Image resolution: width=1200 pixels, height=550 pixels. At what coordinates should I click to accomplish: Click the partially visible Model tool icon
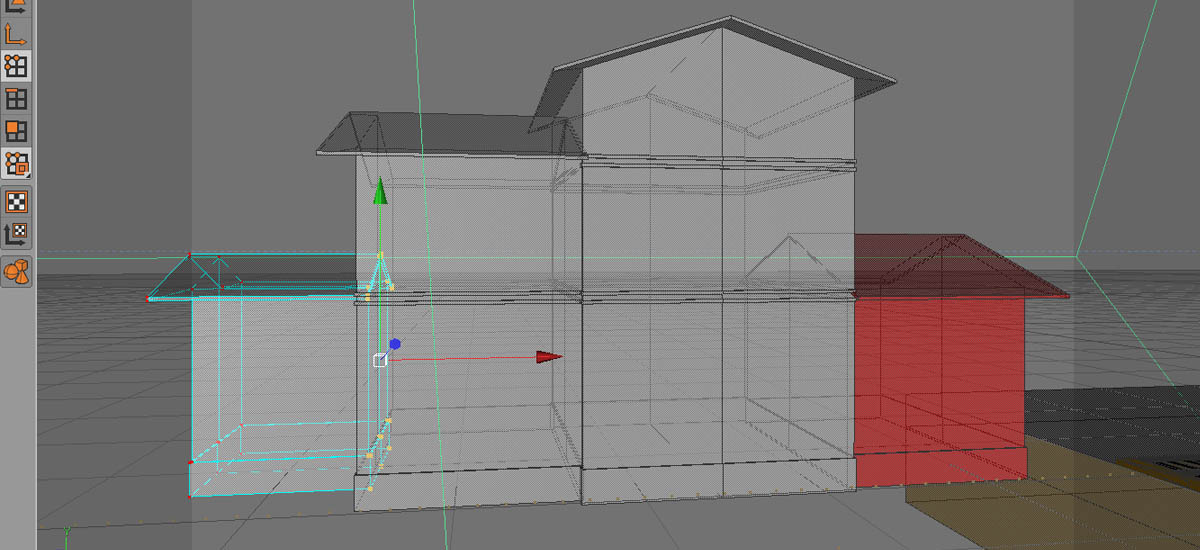tap(16, 6)
